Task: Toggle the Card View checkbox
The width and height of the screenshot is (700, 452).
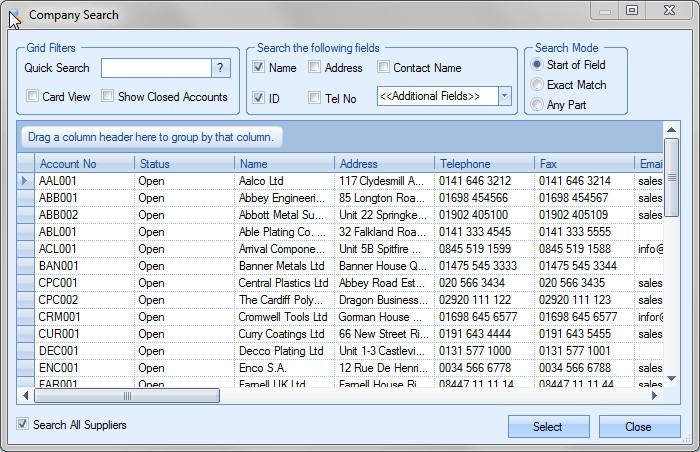Action: [33, 97]
